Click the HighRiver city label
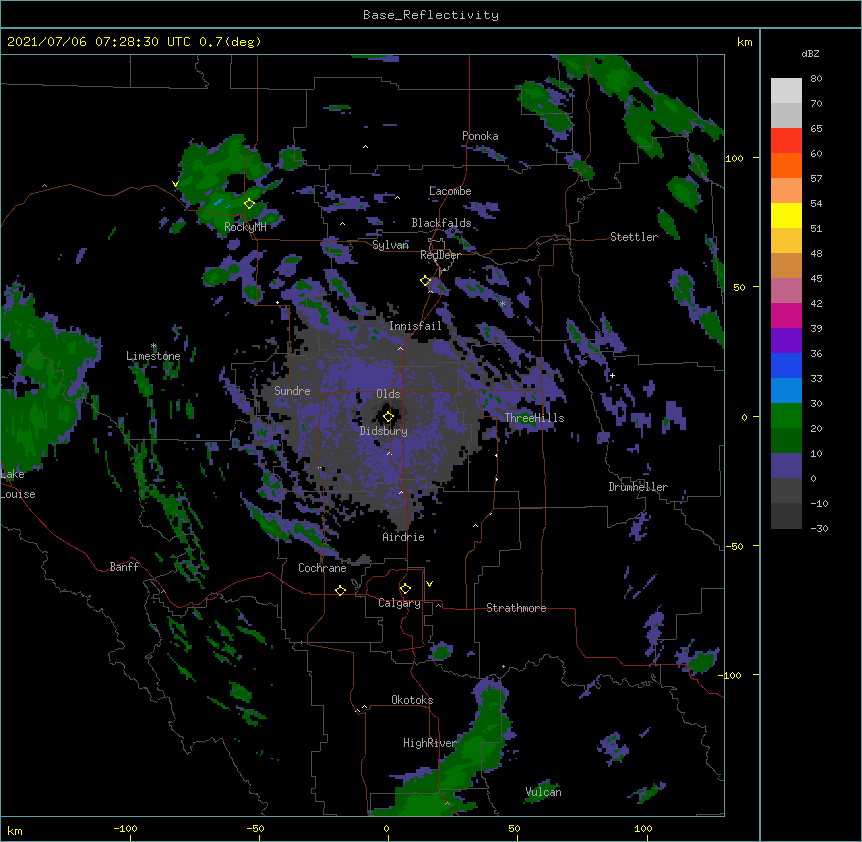This screenshot has width=862, height=842. click(x=430, y=743)
